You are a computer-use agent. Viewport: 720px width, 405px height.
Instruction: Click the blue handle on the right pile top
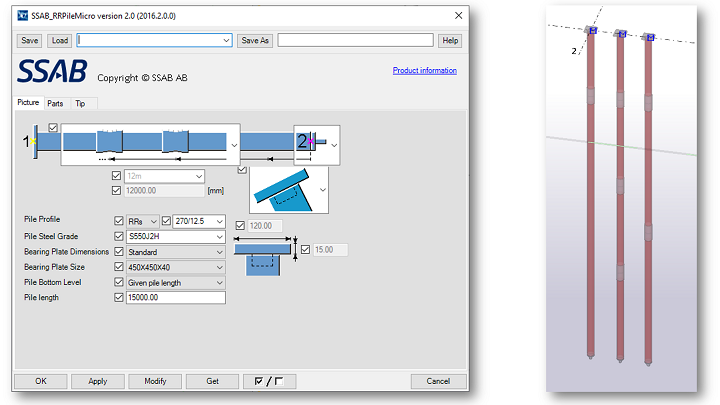tap(650, 38)
